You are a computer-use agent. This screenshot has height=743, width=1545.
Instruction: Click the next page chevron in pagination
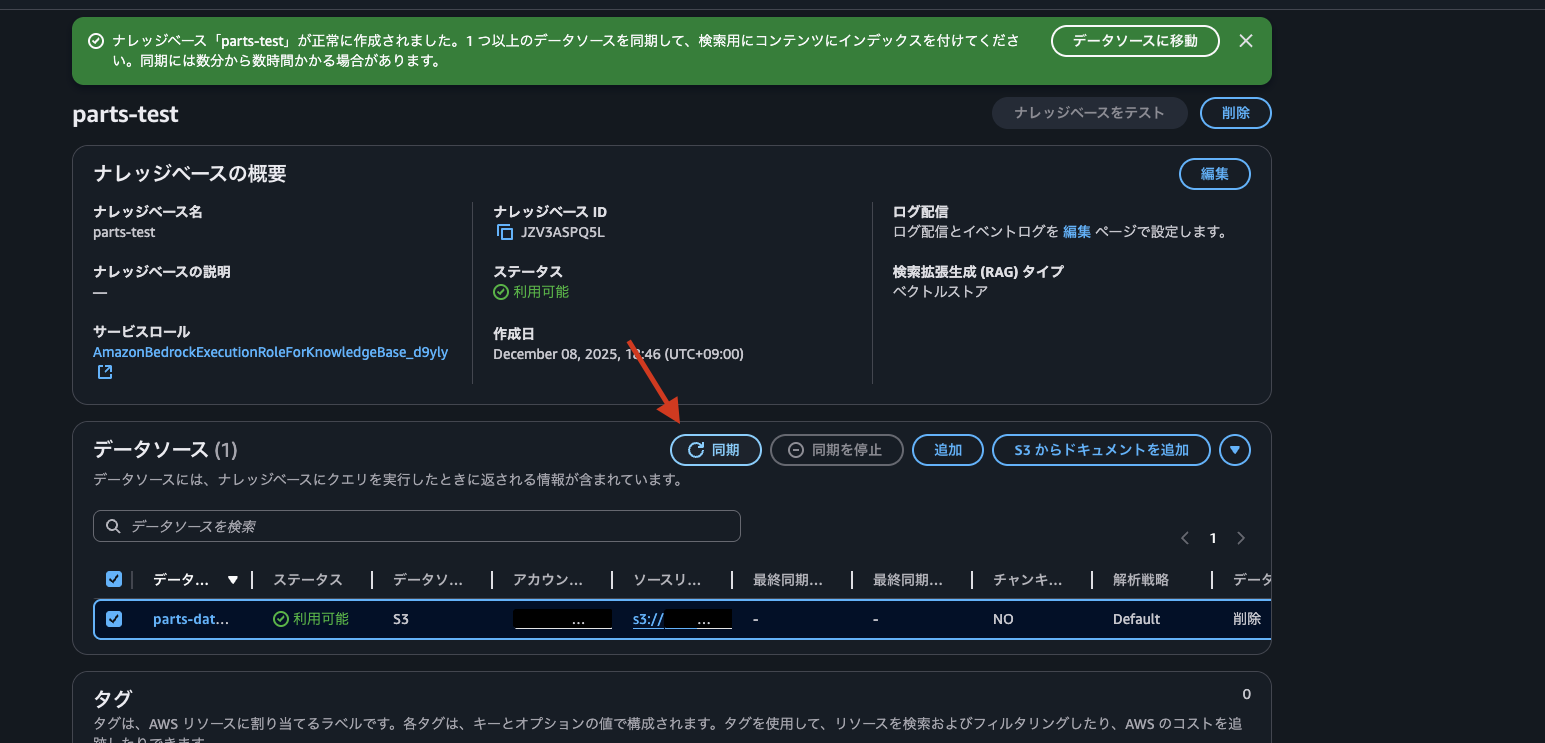1241,537
